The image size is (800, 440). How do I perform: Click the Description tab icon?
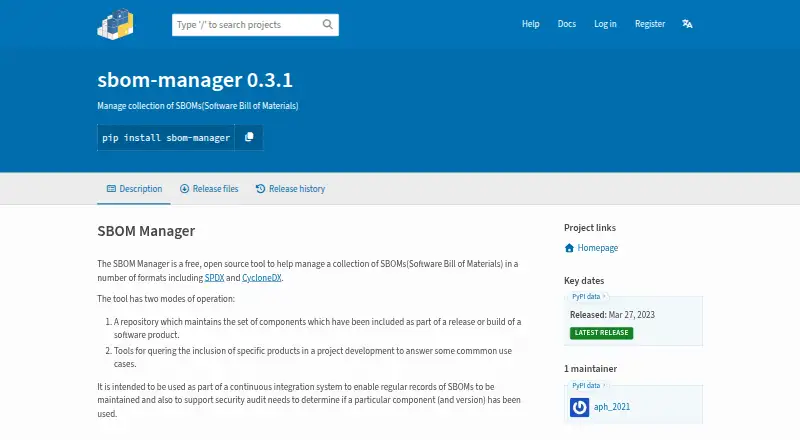point(111,189)
